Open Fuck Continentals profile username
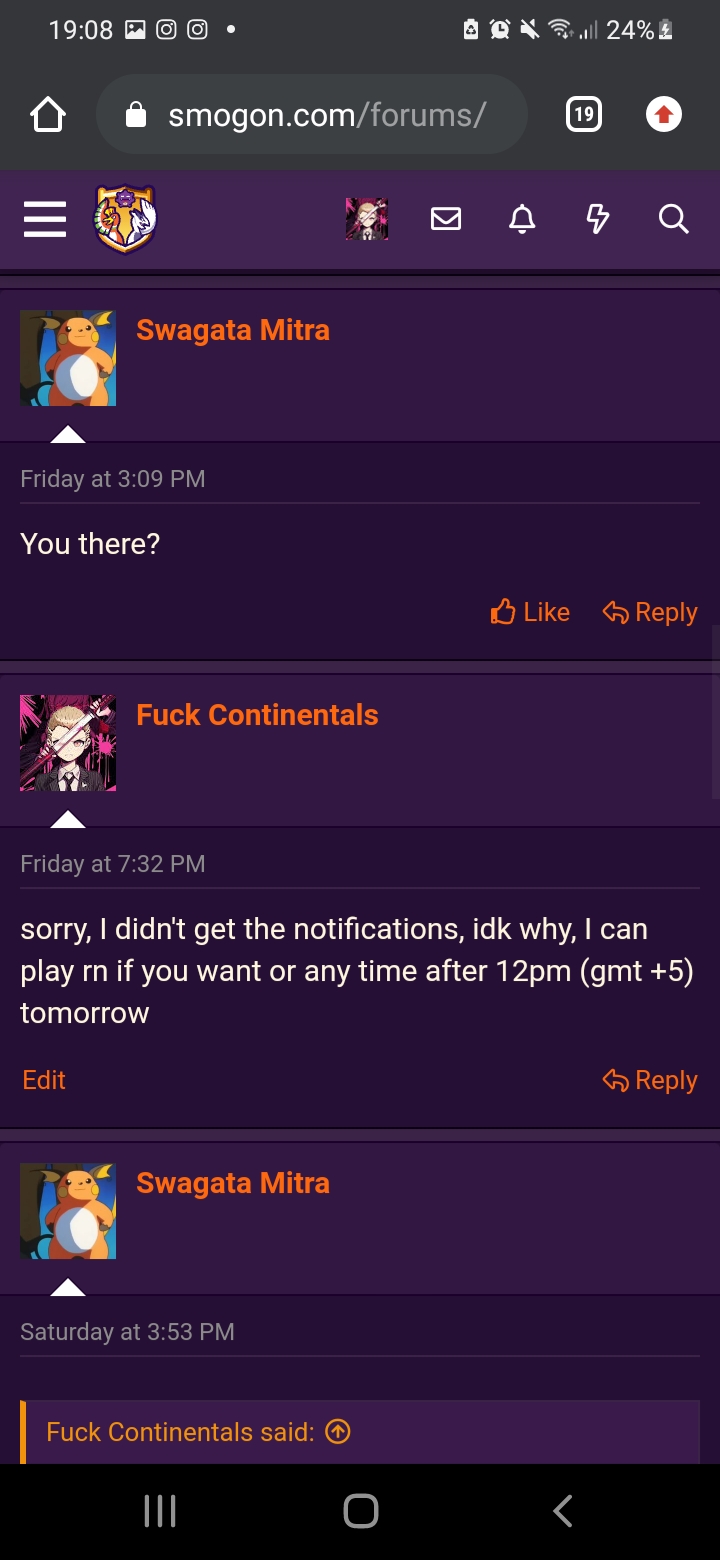This screenshot has height=1560, width=720. [257, 715]
